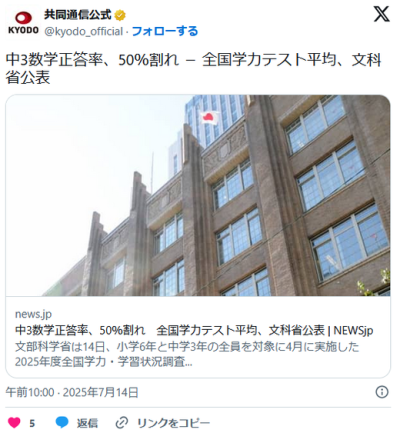Open the info circle icon
The image size is (400, 433).
(x=382, y=392)
